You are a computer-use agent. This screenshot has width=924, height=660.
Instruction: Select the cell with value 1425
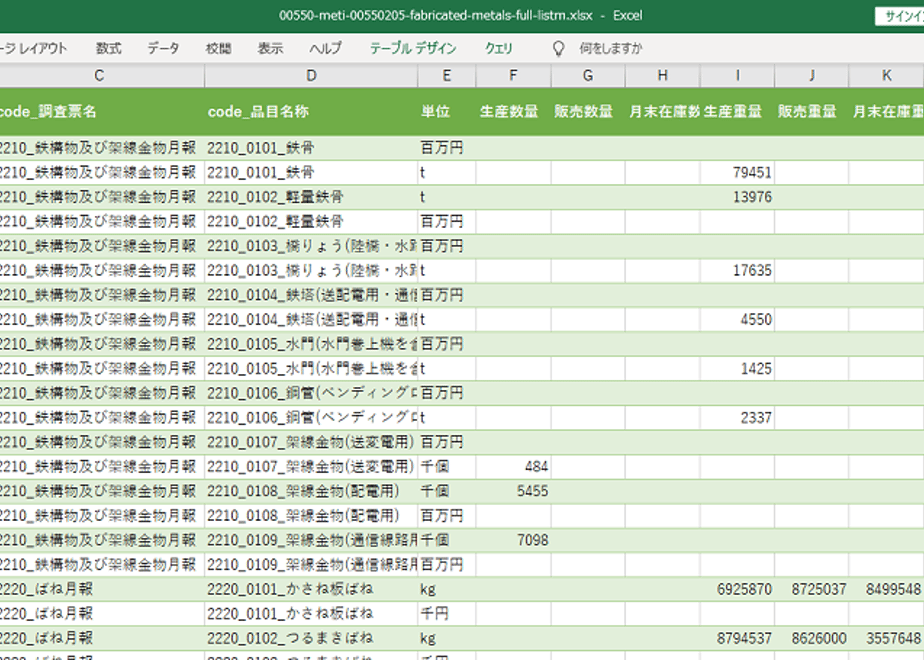[737, 369]
